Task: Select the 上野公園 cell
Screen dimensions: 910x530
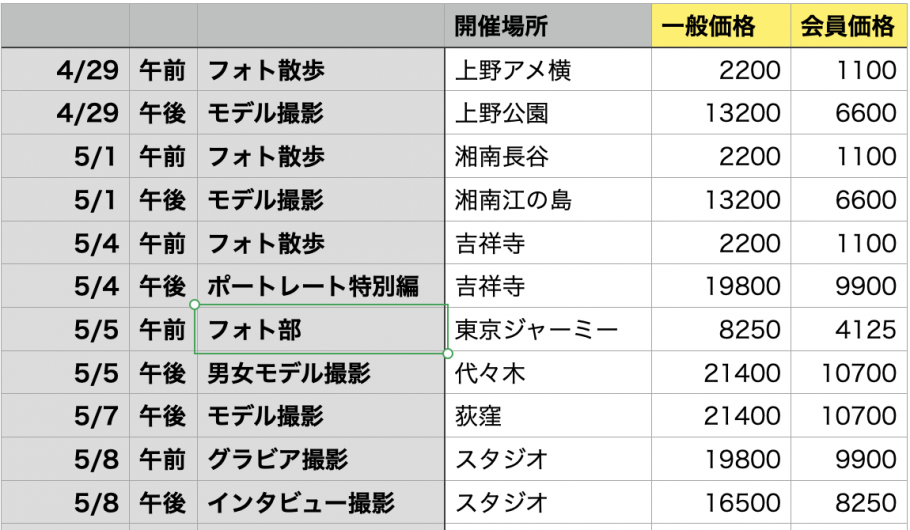Action: (x=548, y=113)
